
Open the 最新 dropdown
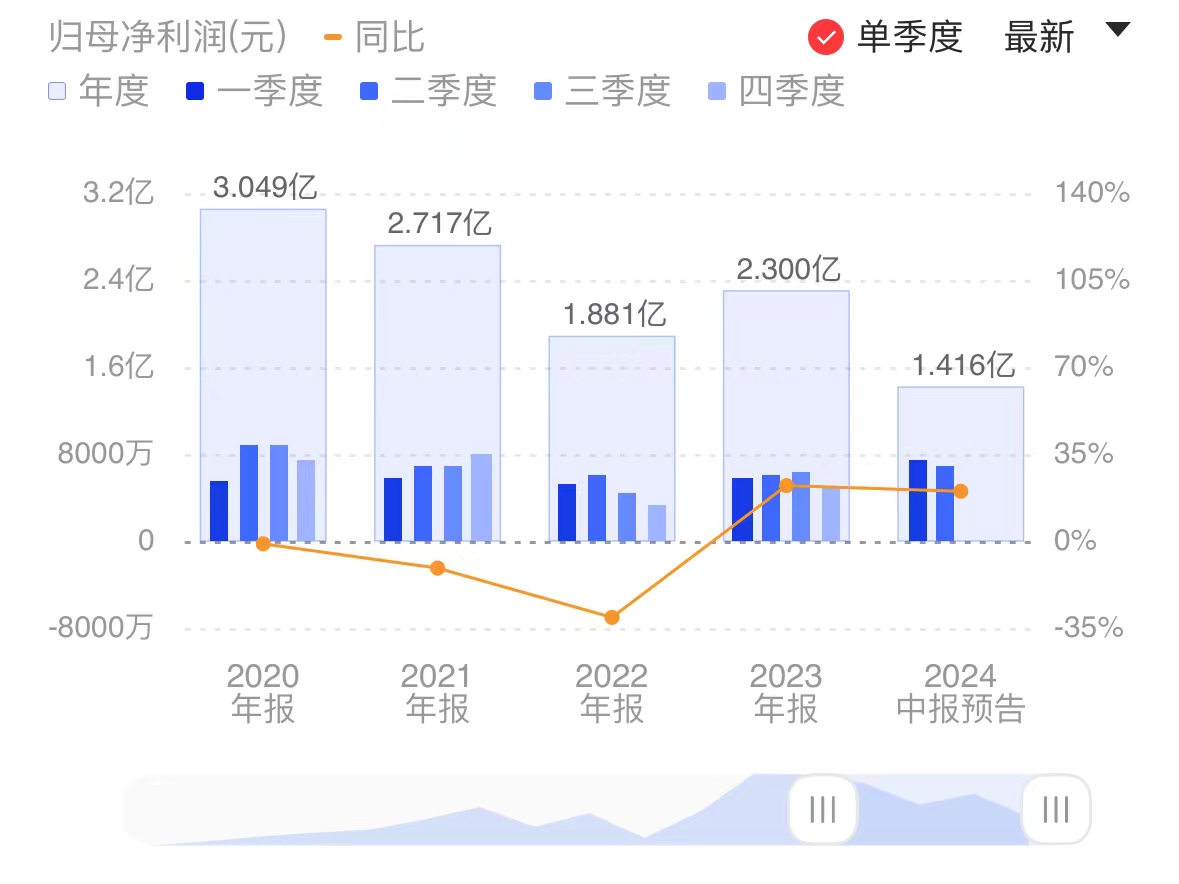(x=1041, y=36)
